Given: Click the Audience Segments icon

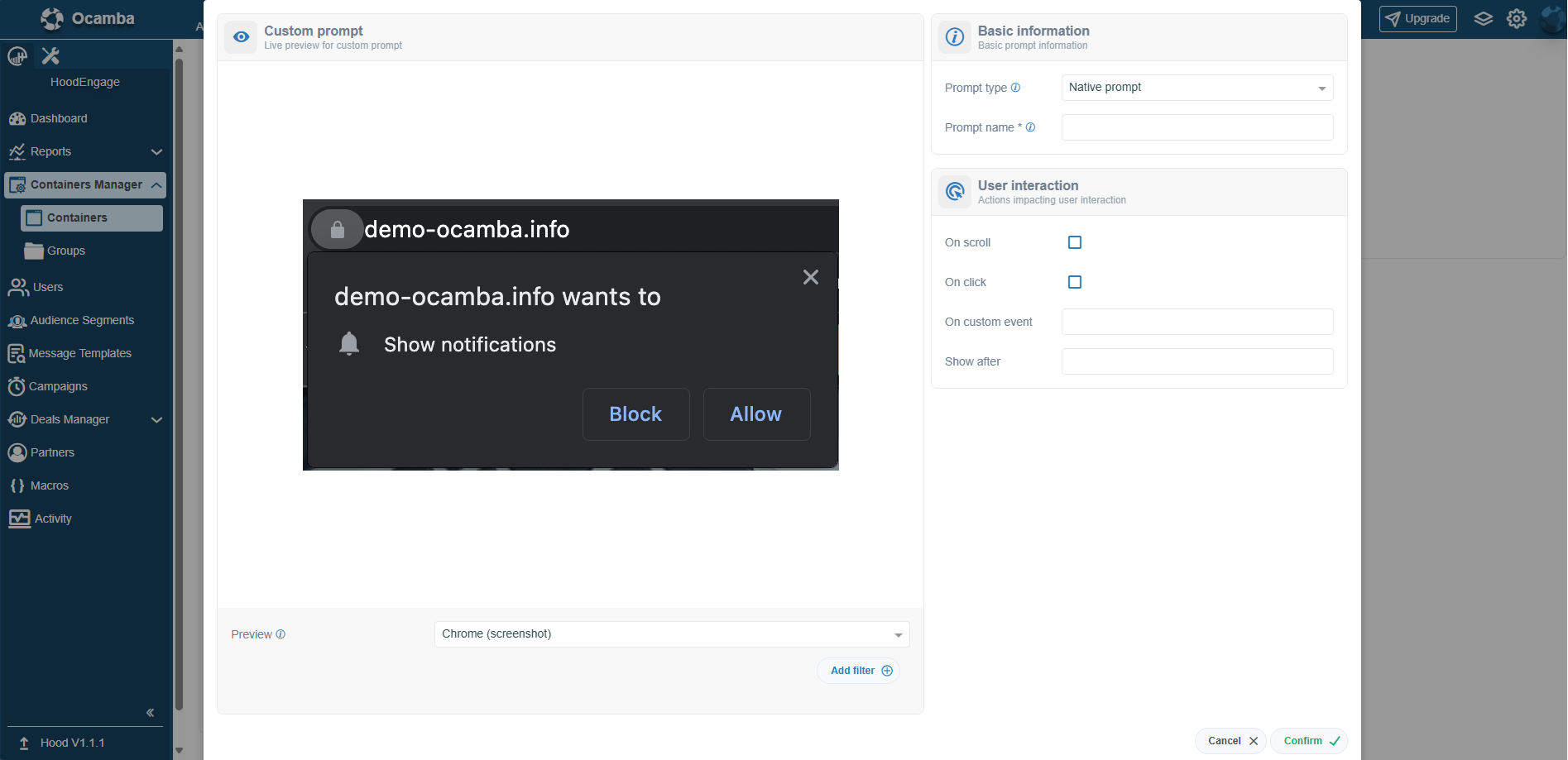Looking at the screenshot, I should tap(17, 321).
